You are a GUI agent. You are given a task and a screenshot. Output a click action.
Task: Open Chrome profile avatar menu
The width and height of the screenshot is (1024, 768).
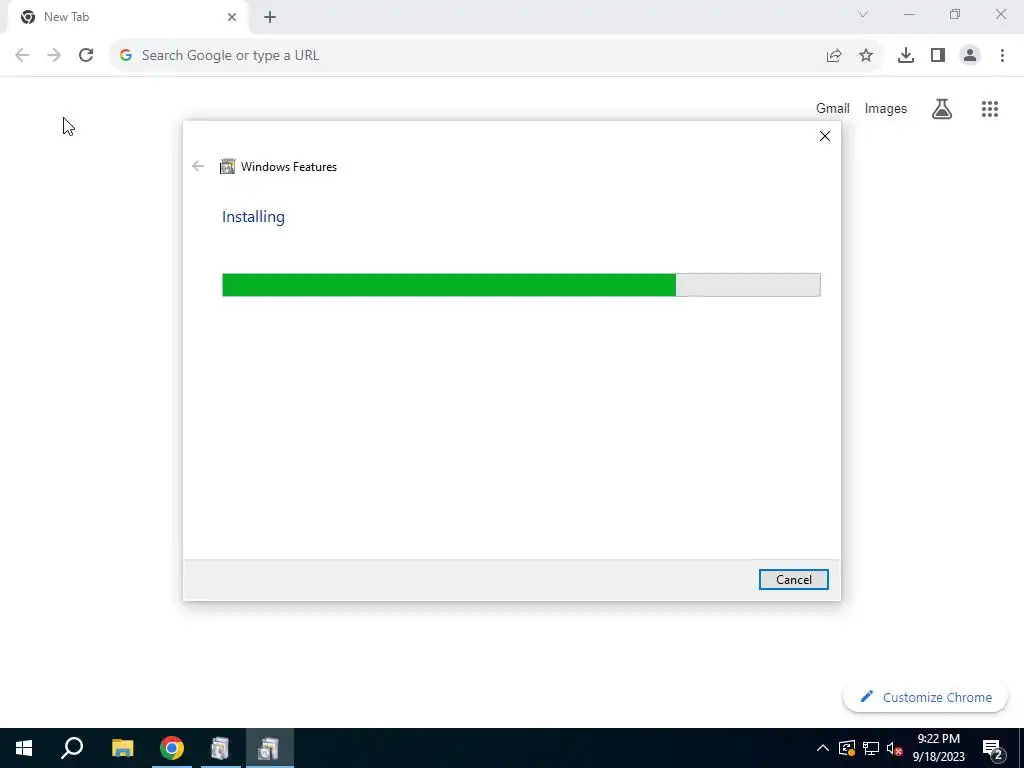970,55
